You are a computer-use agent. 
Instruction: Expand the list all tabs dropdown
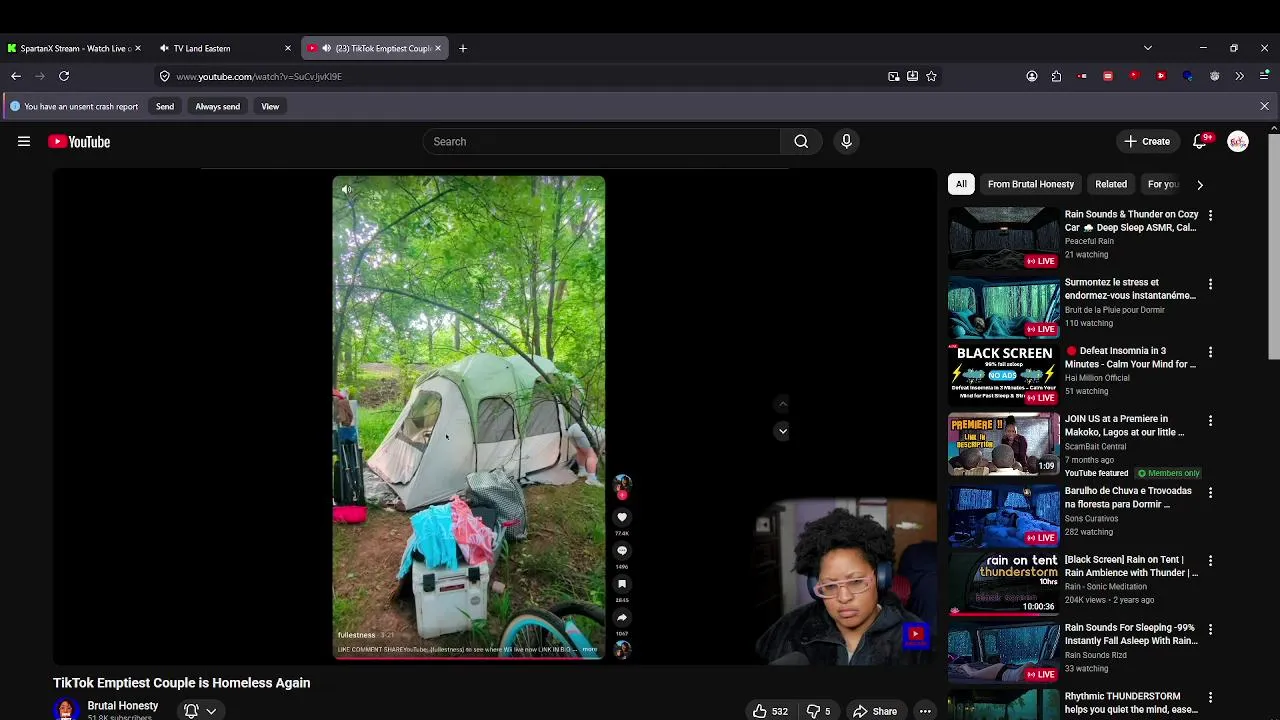tap(1148, 48)
